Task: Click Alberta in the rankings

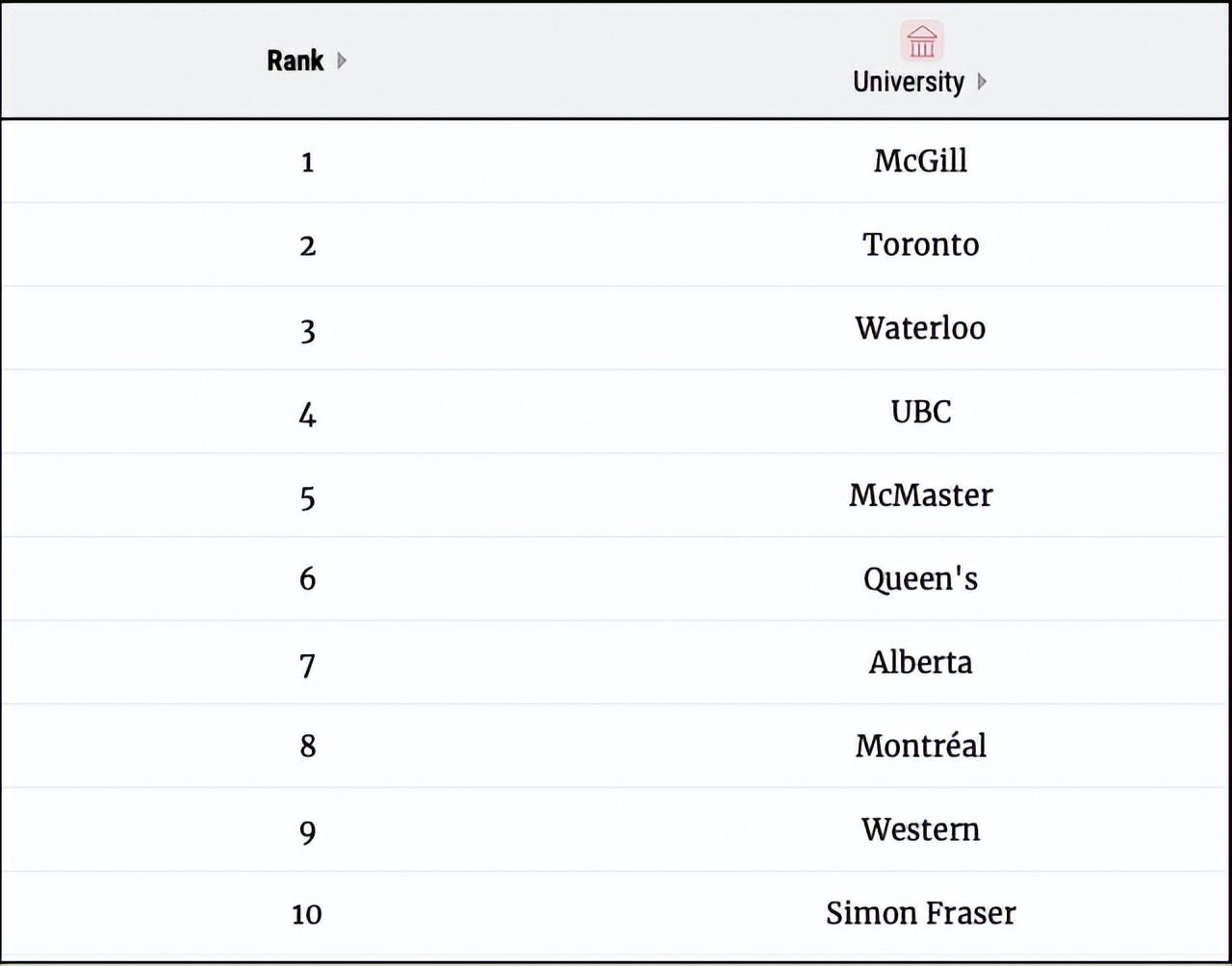Action: click(920, 663)
